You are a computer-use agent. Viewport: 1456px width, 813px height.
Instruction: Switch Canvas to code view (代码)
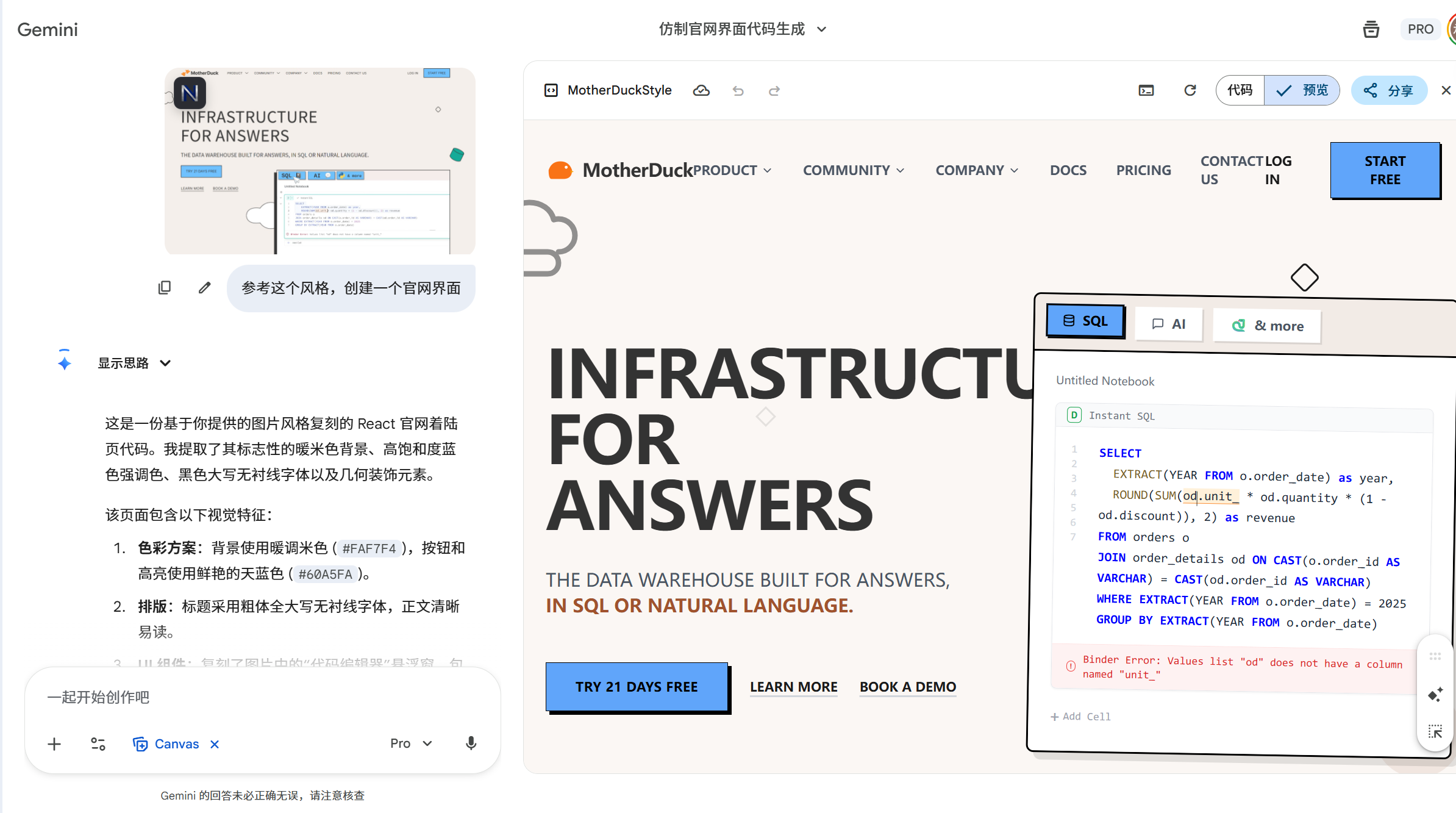pyautogui.click(x=1240, y=91)
